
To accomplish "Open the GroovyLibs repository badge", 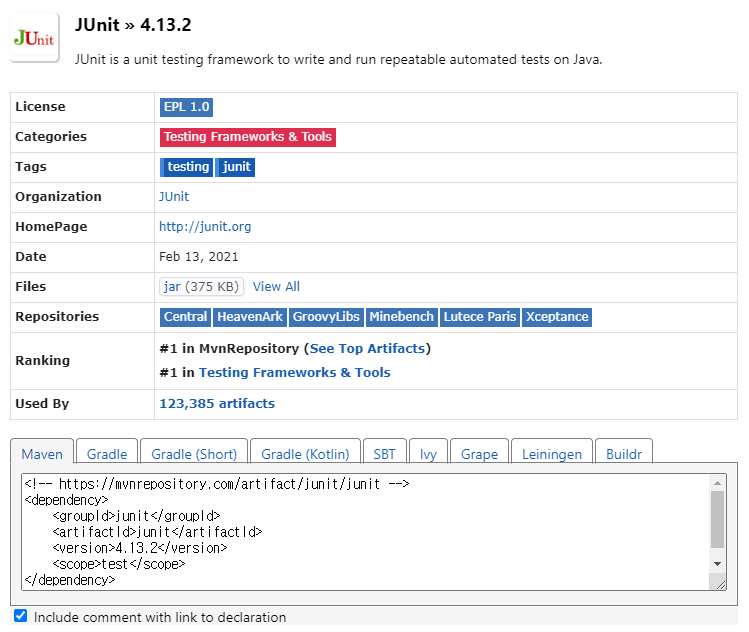I will pyautogui.click(x=326, y=317).
